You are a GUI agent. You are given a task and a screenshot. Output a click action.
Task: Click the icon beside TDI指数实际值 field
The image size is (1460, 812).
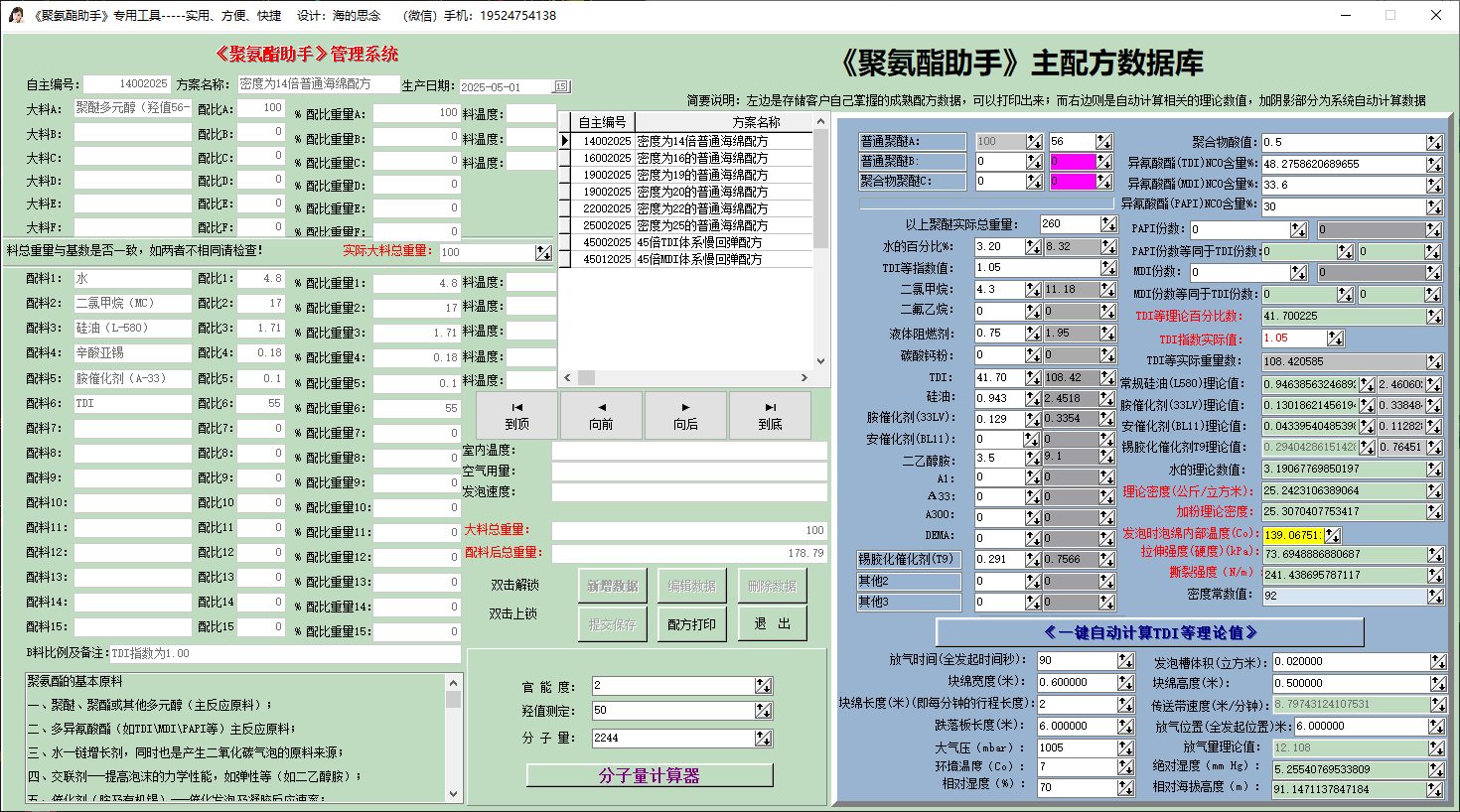coord(1336,338)
